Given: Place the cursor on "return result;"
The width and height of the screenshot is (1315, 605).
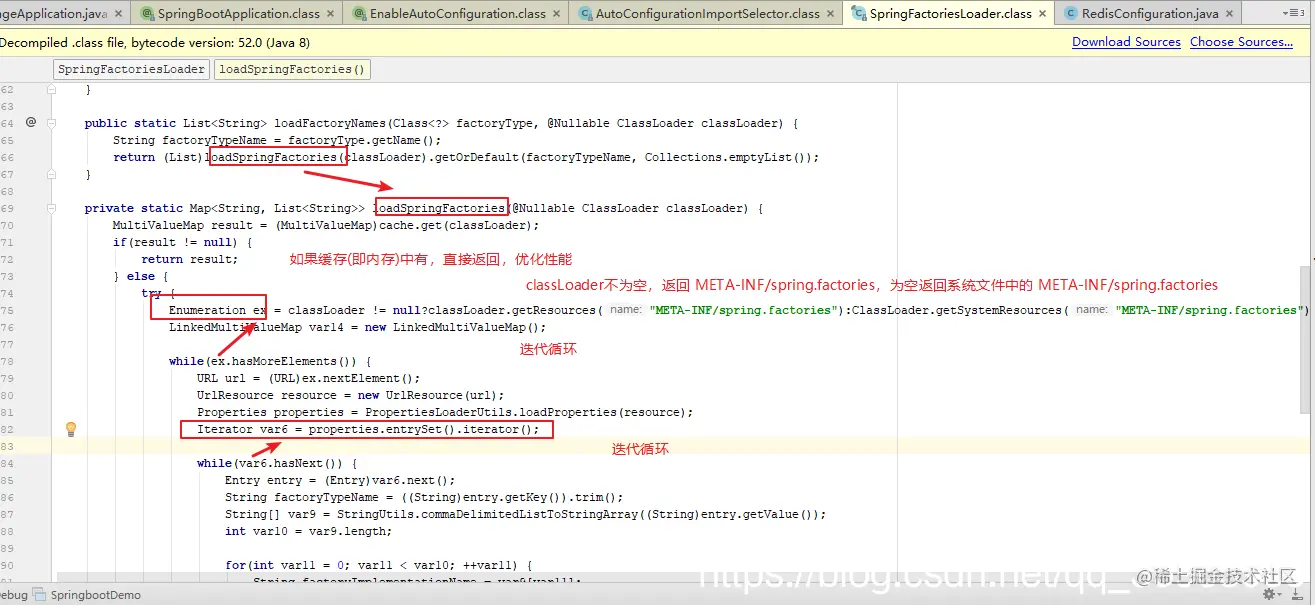Looking at the screenshot, I should point(190,259).
